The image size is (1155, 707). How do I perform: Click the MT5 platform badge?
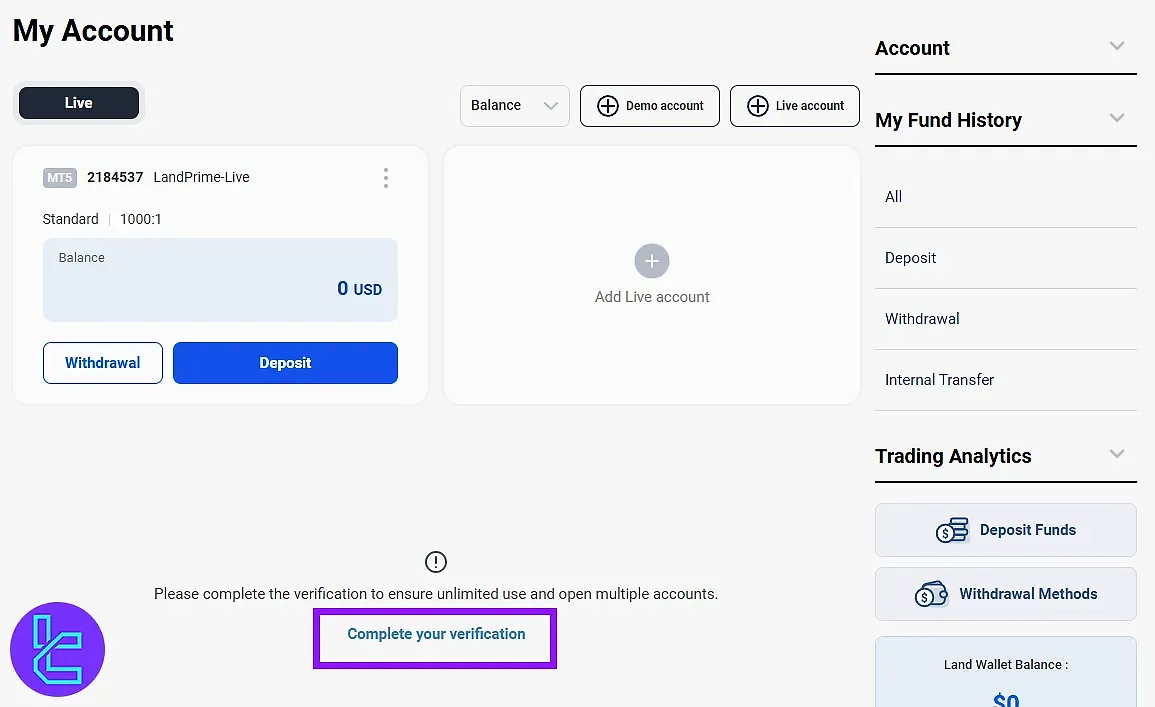pos(59,177)
